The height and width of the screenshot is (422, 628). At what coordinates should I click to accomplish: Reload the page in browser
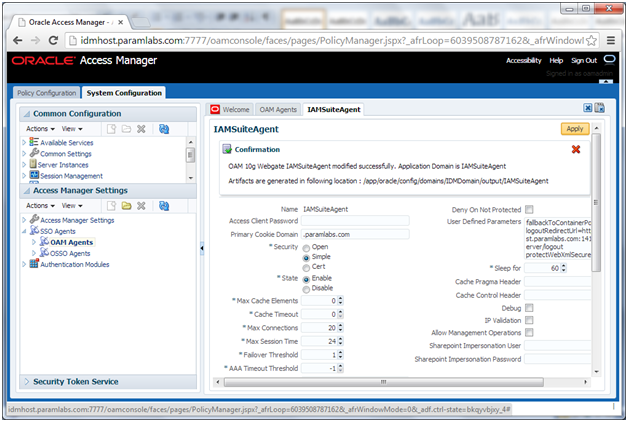53,40
